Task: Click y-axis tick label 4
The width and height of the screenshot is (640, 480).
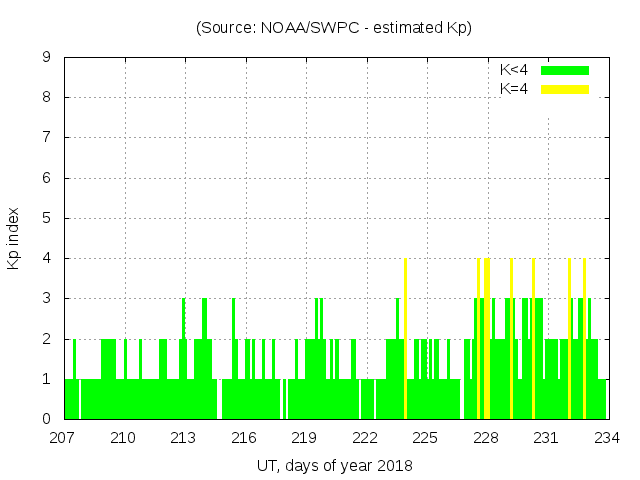Action: tap(47, 258)
